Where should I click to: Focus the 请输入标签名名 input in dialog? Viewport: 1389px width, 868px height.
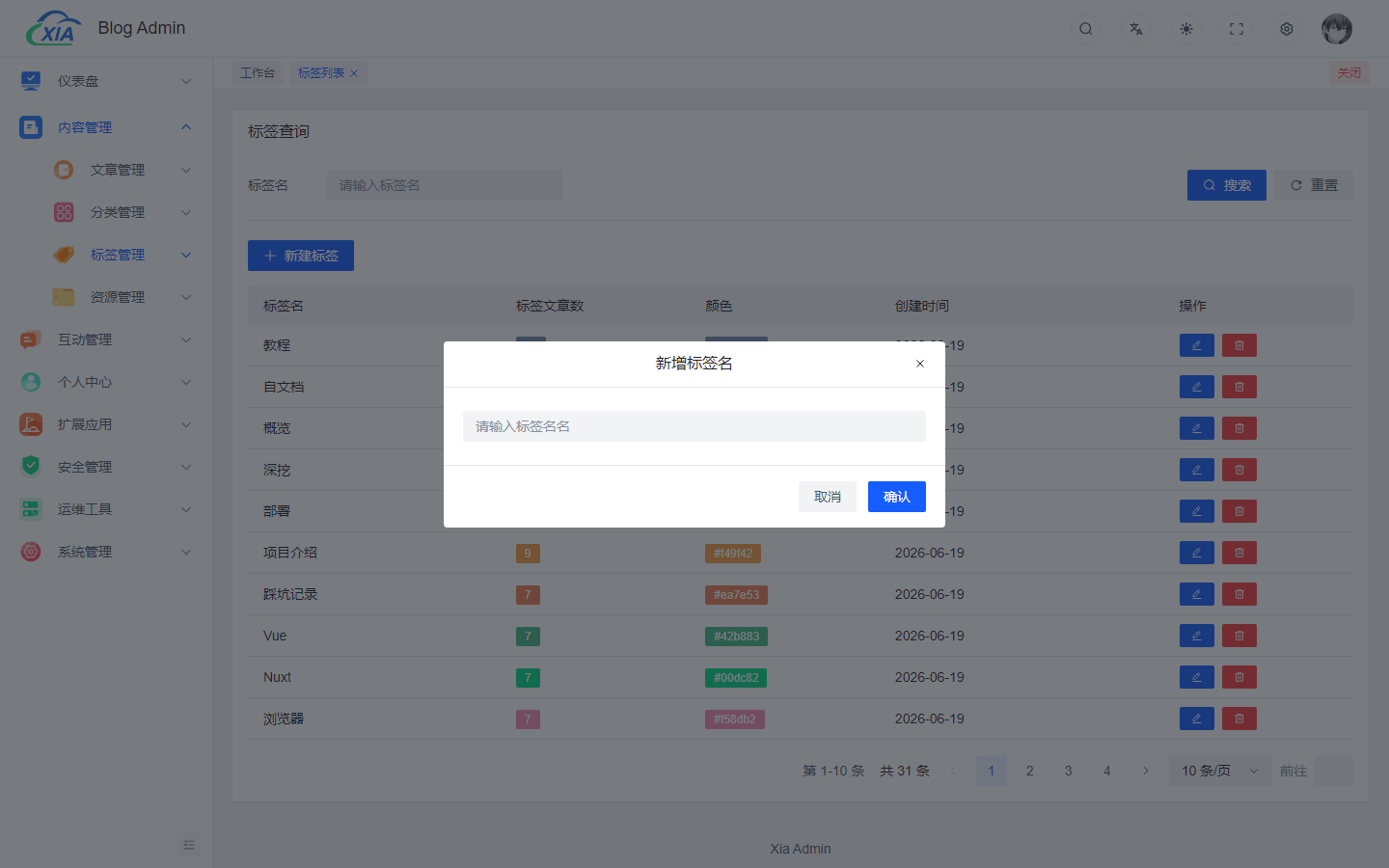click(694, 426)
